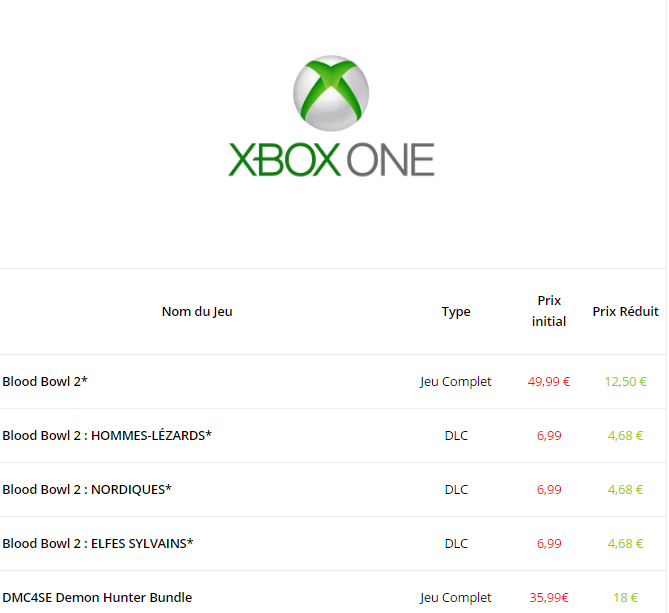Open the Blood Bowl 2 : ELFES SYLVAINS* entry

tap(98, 544)
